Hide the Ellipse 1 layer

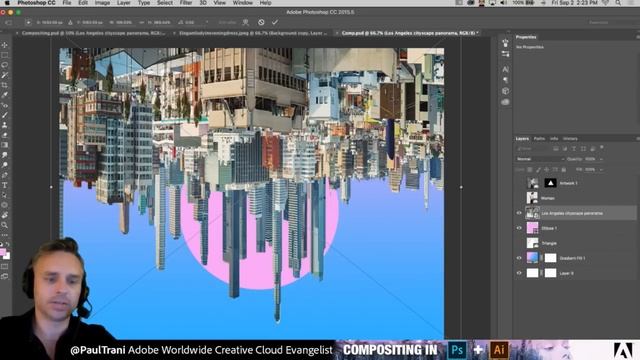click(519, 228)
